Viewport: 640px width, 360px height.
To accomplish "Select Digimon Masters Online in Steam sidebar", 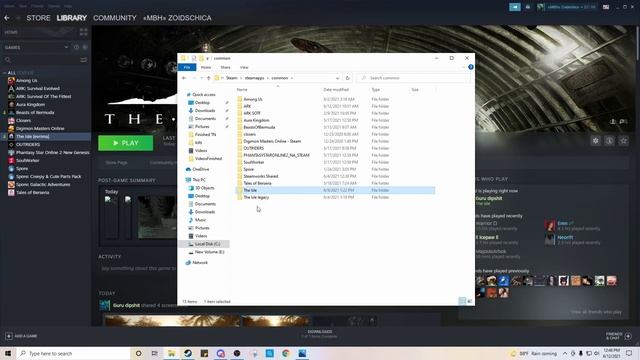I will point(40,129).
